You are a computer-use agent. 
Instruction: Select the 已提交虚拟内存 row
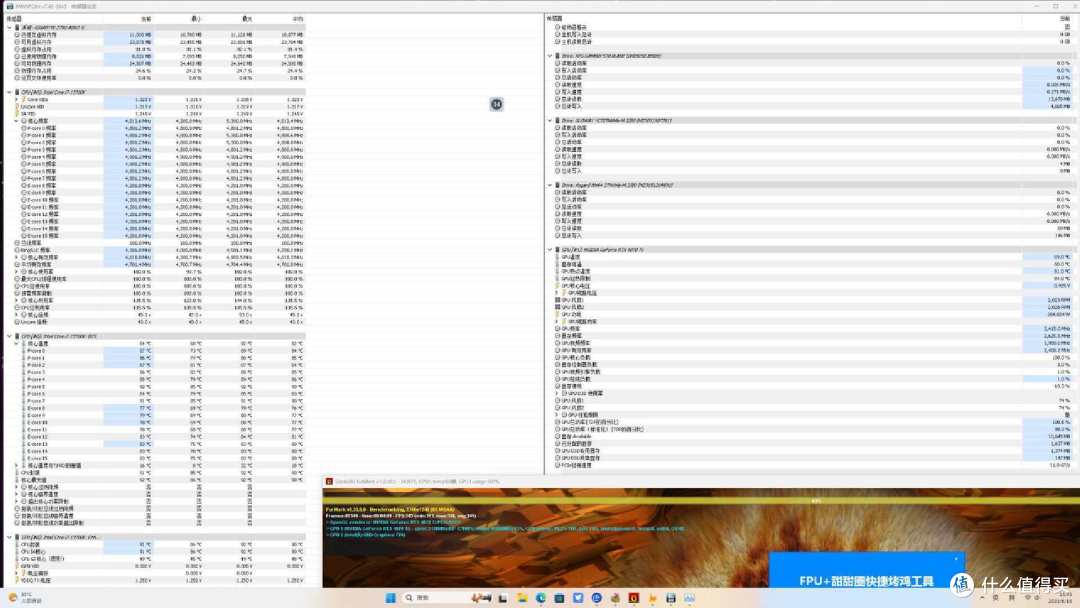tap(155, 34)
